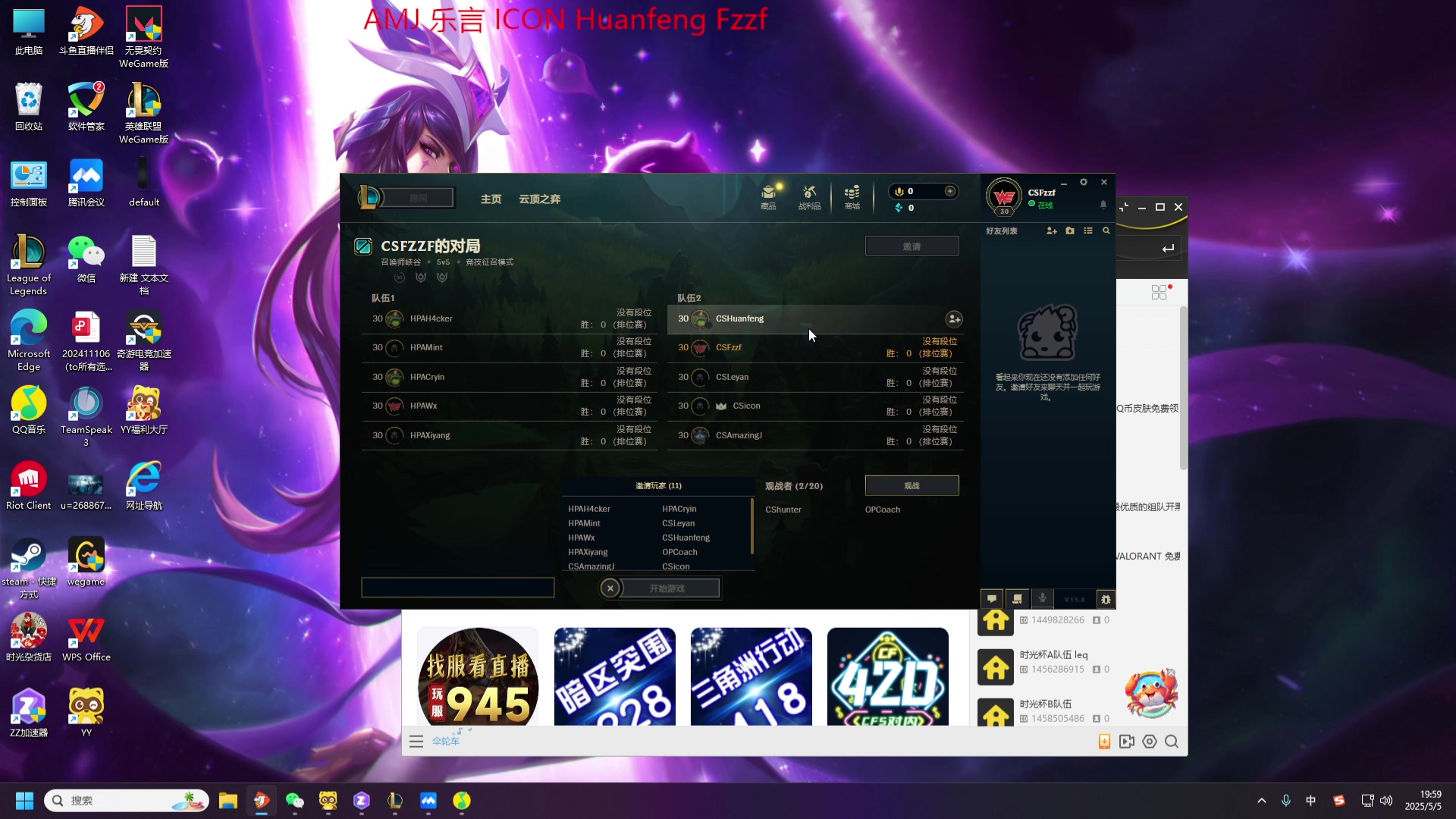The height and width of the screenshot is (819, 1456).
Task: Open Riot Client desktop icon
Action: 29,486
